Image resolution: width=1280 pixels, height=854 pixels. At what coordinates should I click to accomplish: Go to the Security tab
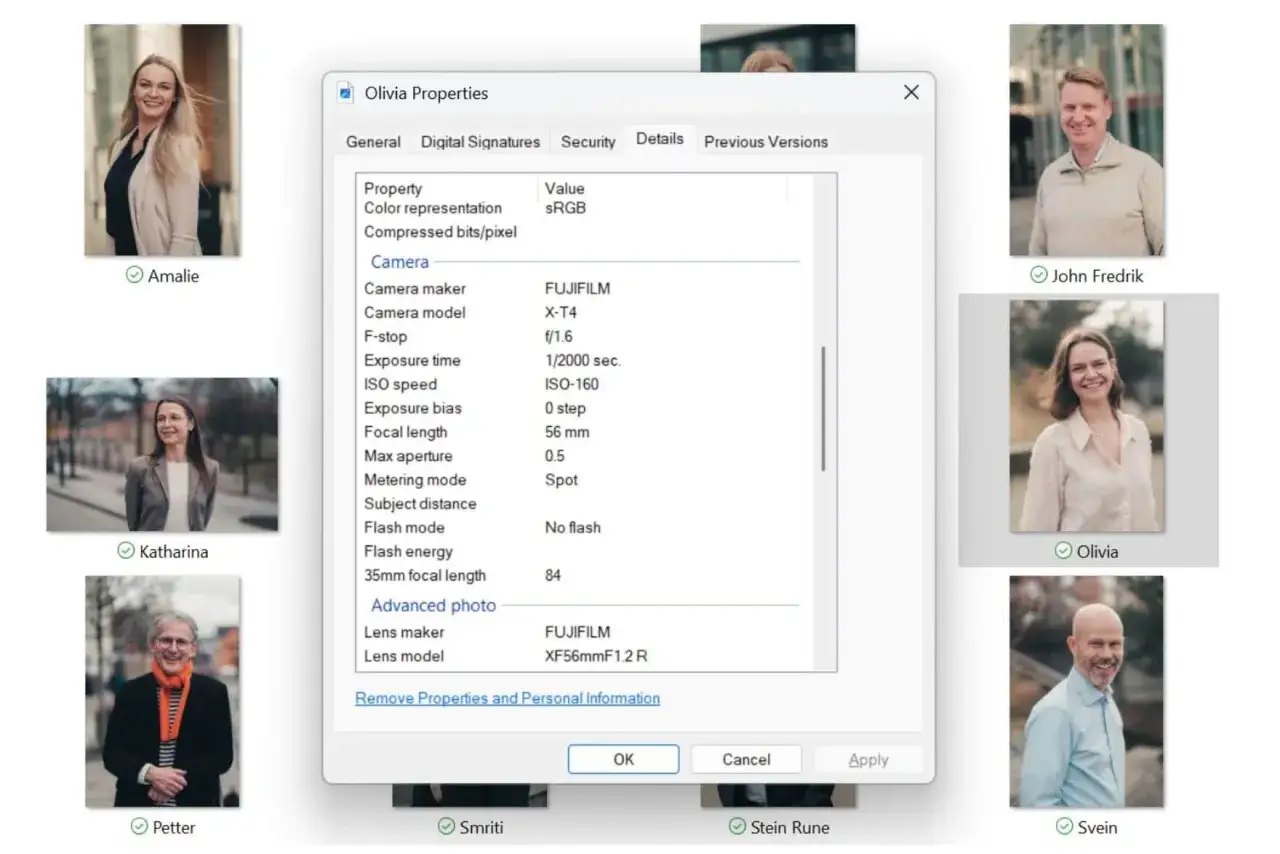click(x=588, y=142)
